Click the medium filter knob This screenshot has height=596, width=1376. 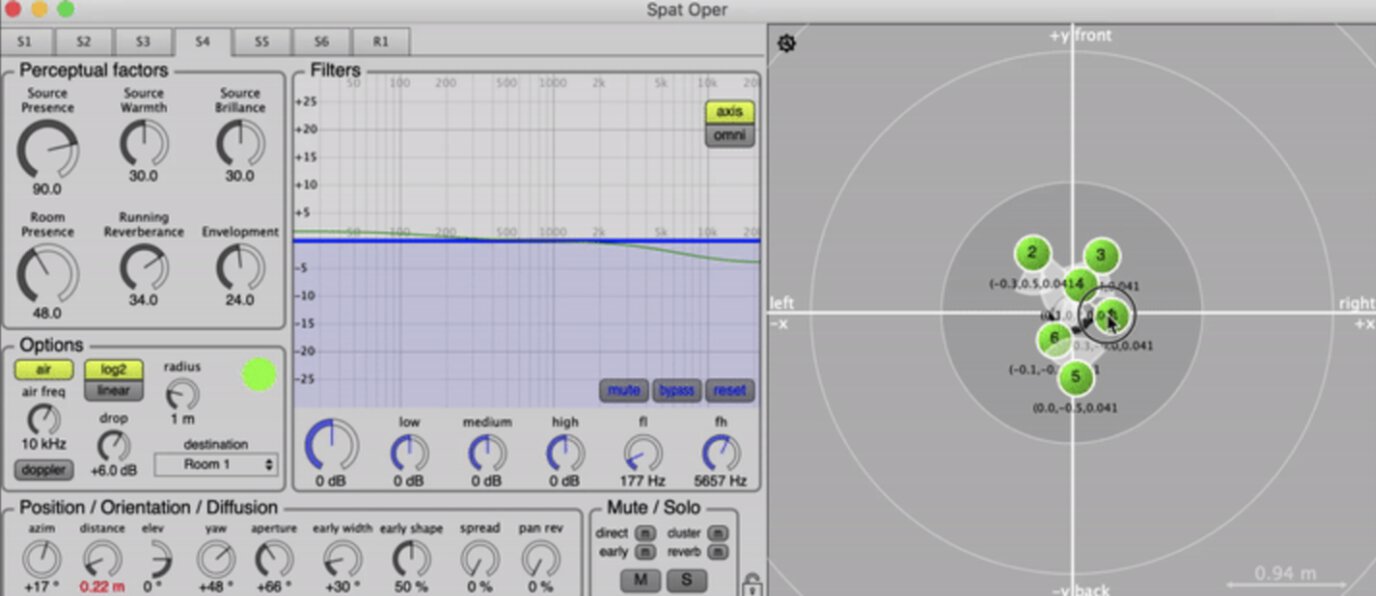487,453
